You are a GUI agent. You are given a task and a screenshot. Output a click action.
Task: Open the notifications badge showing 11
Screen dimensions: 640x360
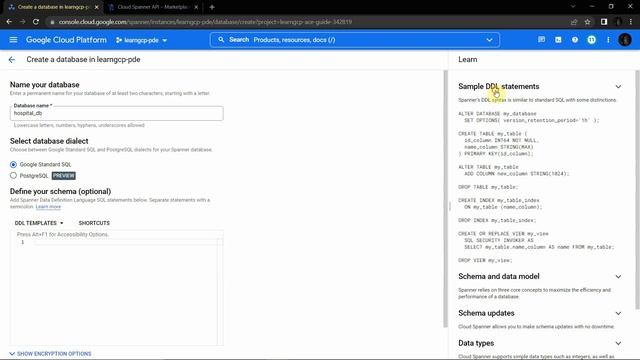pos(591,40)
